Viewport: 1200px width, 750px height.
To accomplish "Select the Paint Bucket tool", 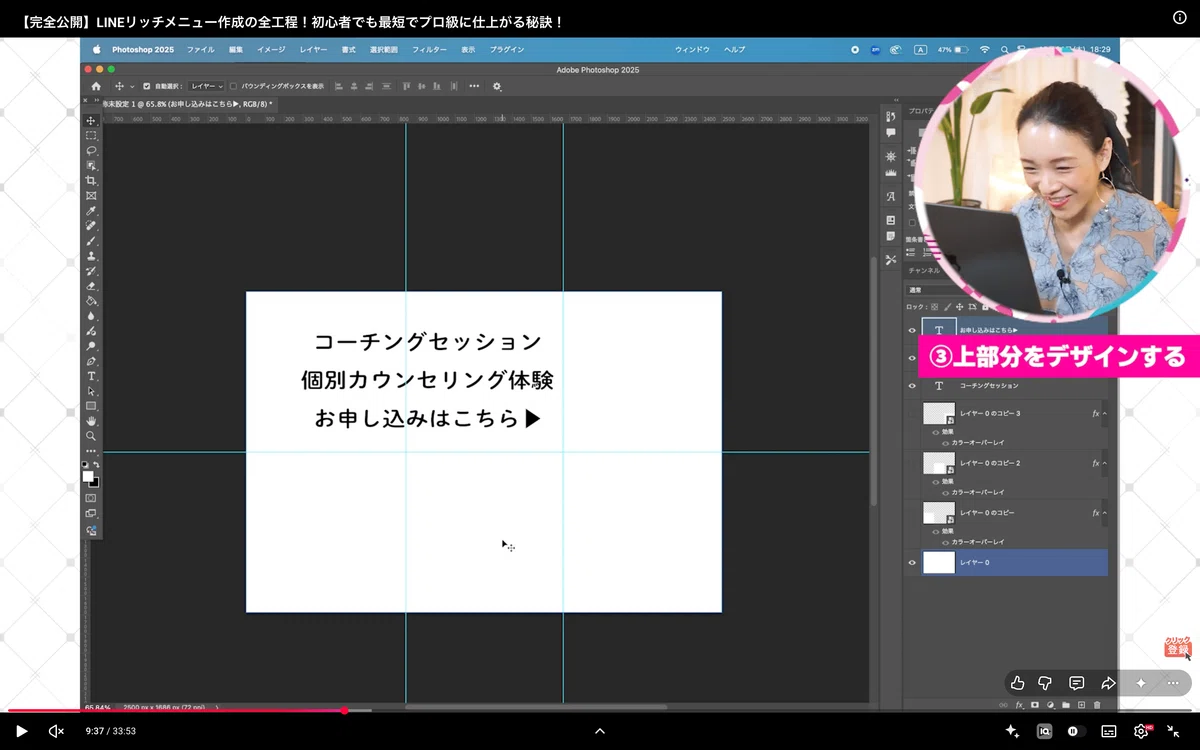I will coord(91,300).
